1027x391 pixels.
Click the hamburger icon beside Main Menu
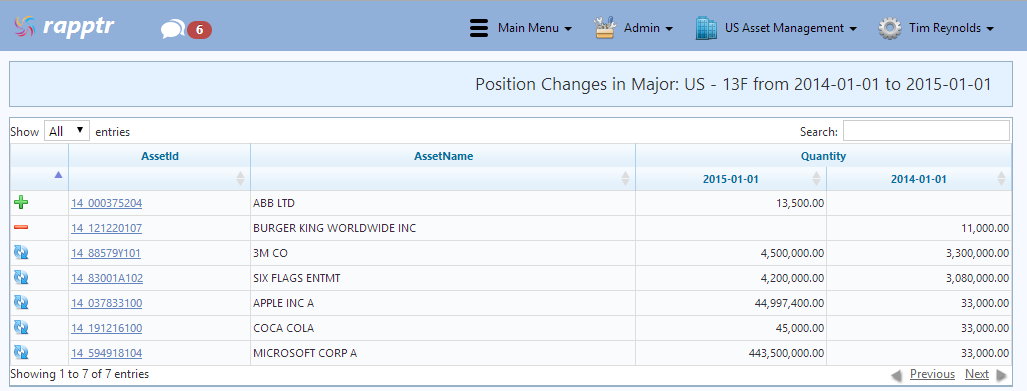coord(479,28)
